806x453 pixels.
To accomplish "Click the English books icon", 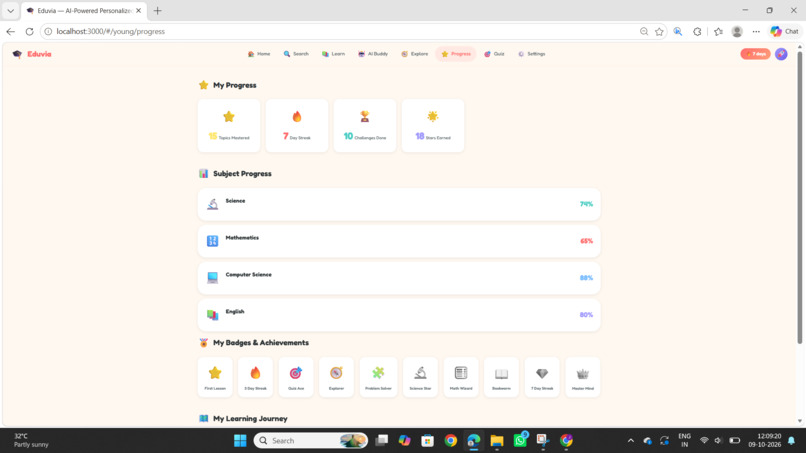I will coord(212,315).
